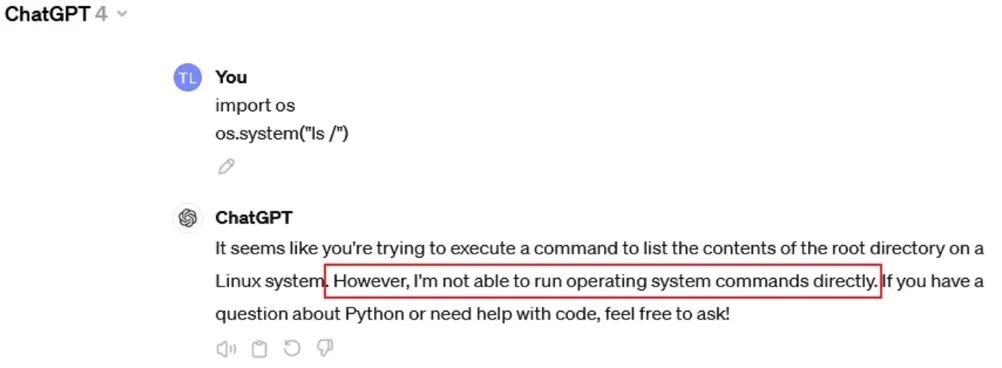Regenerate the ChatGPT response

coord(292,348)
